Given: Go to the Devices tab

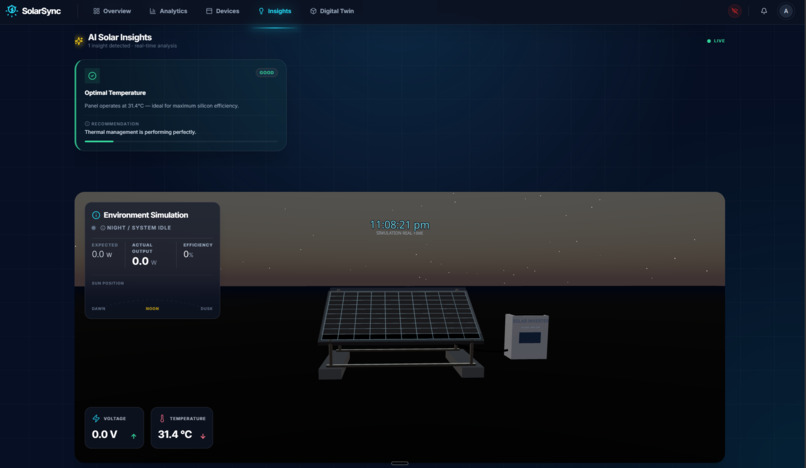Looking at the screenshot, I should tap(223, 11).
